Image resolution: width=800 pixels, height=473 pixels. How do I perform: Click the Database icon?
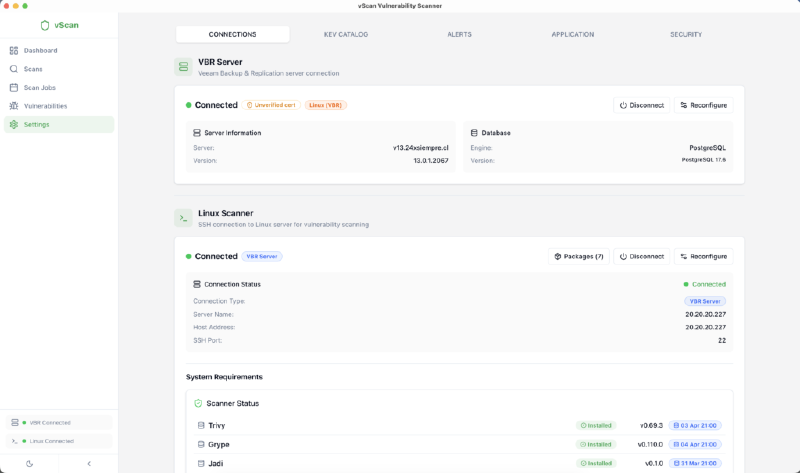(474, 133)
